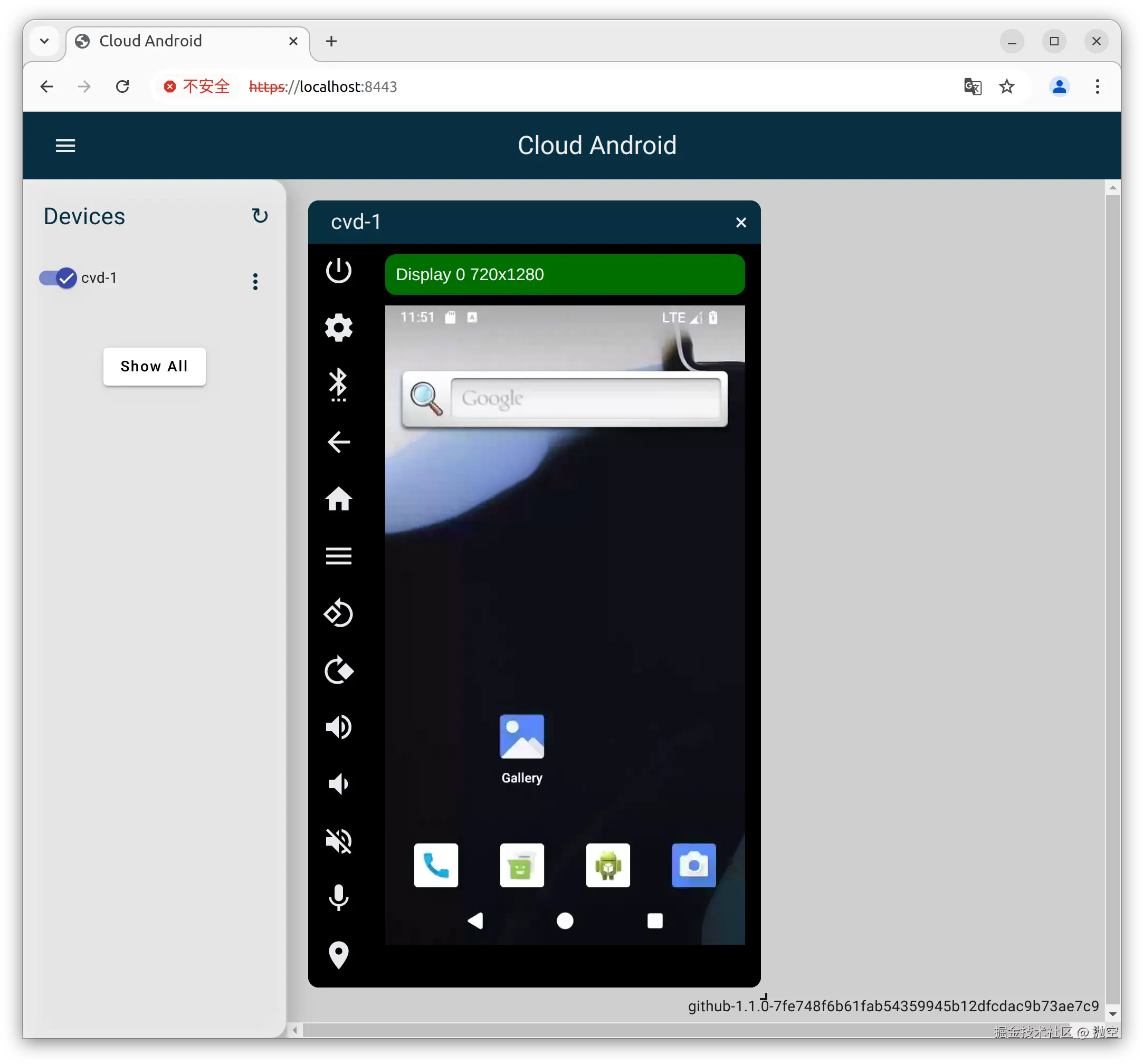Open the Chrome three-dot menu
The width and height of the screenshot is (1143, 1064).
pyautogui.click(x=1098, y=87)
